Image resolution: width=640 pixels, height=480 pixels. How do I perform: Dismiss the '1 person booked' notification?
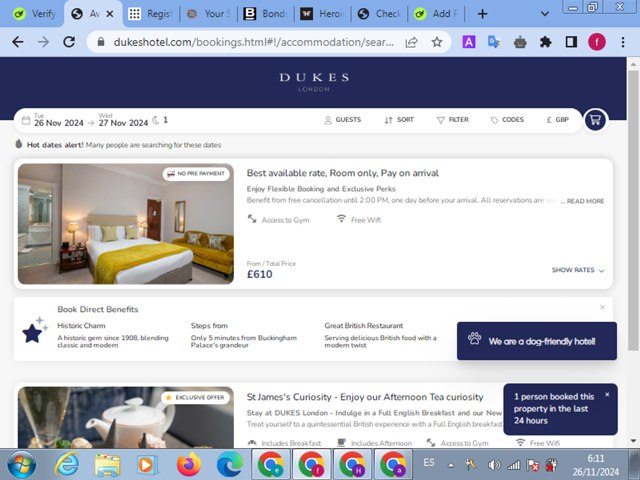pos(607,394)
